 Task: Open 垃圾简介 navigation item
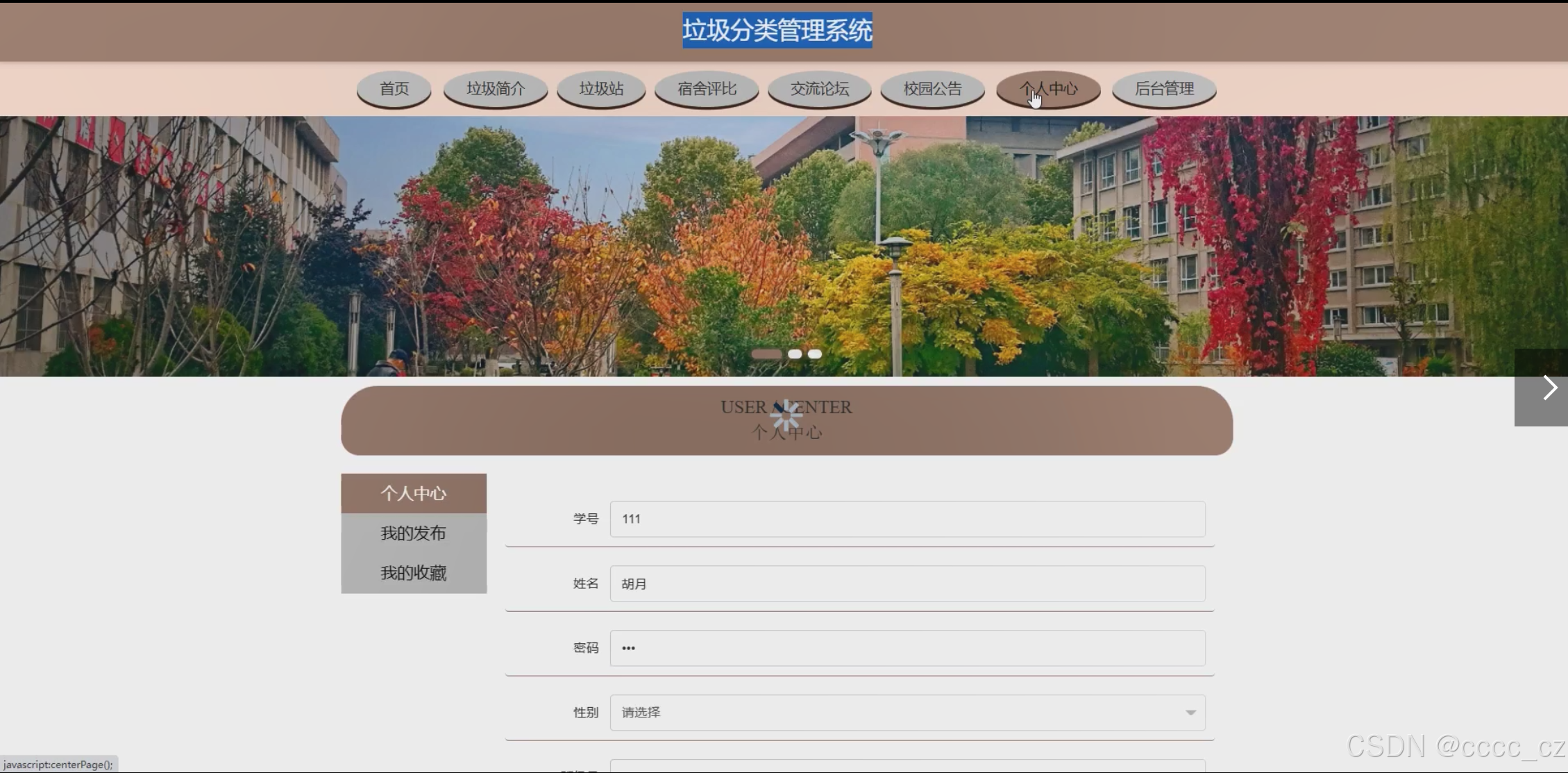point(496,89)
